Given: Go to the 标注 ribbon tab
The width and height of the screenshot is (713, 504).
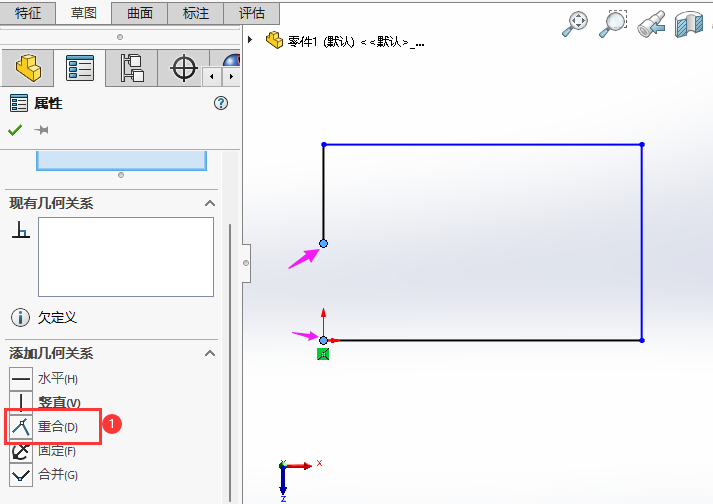Looking at the screenshot, I should [x=196, y=13].
